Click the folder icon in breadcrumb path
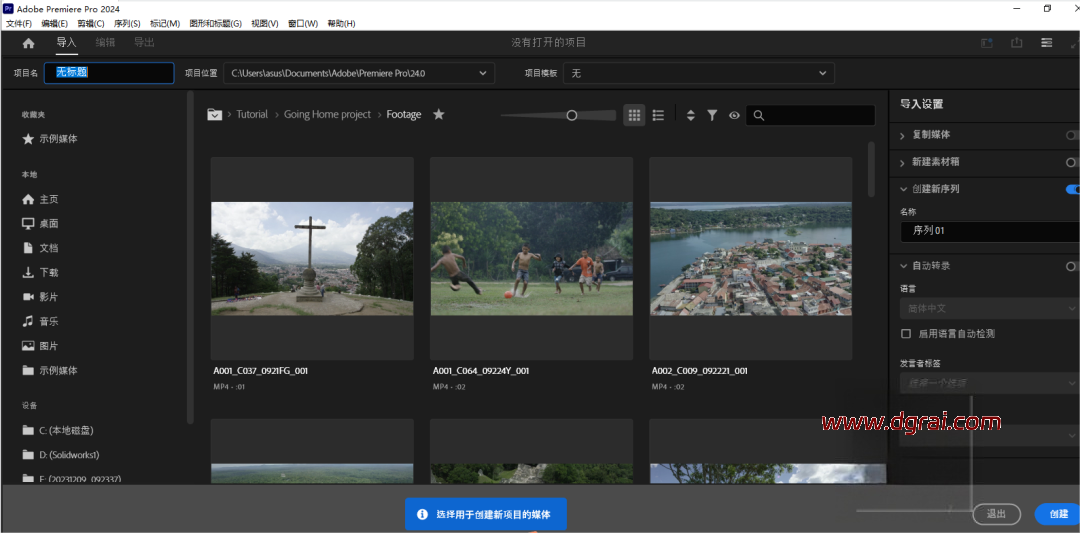This screenshot has width=1080, height=533. 214,115
